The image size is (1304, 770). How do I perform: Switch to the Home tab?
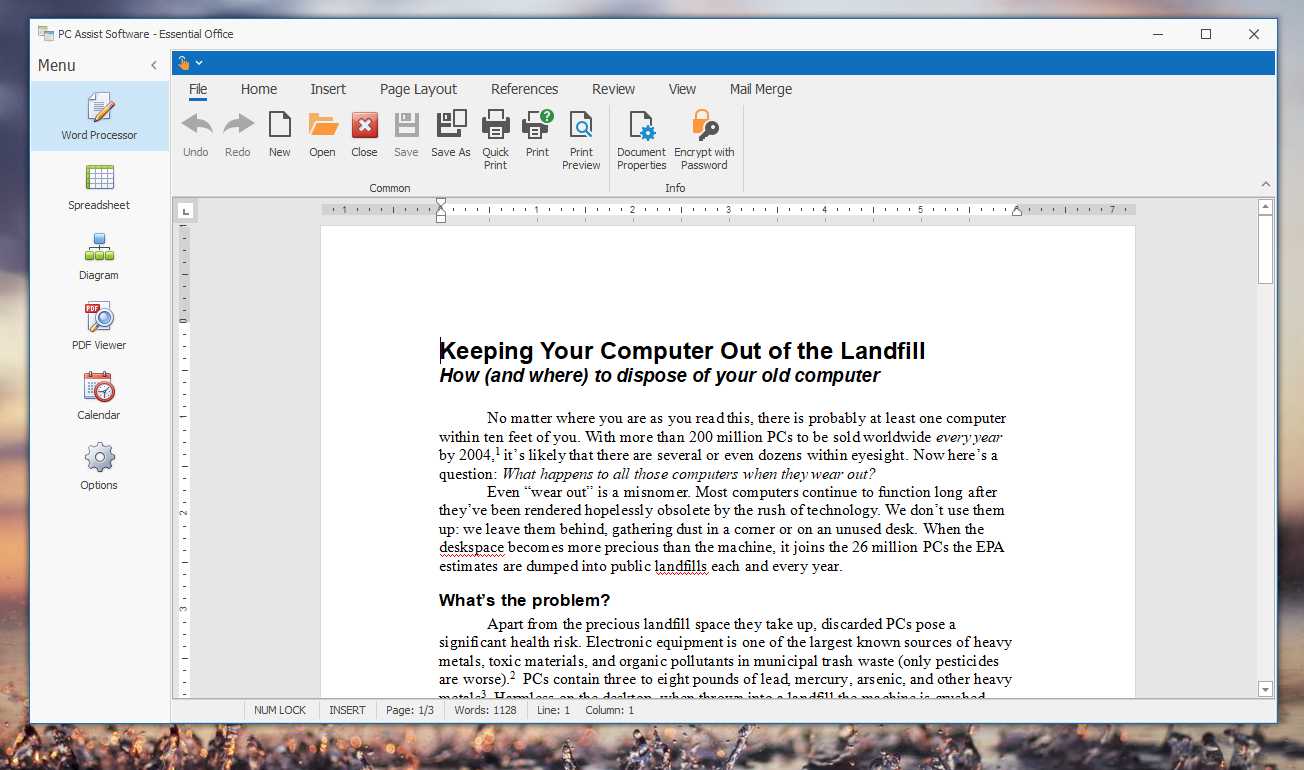259,89
